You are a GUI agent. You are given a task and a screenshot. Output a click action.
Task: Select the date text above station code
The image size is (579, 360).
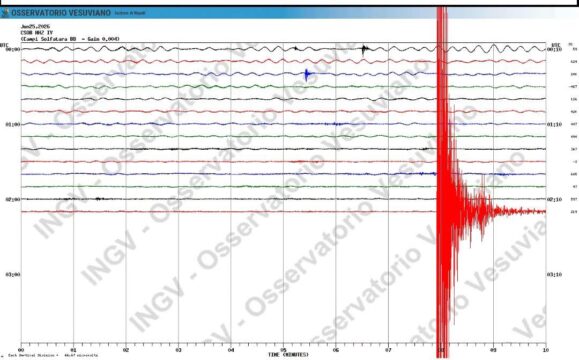35,27
